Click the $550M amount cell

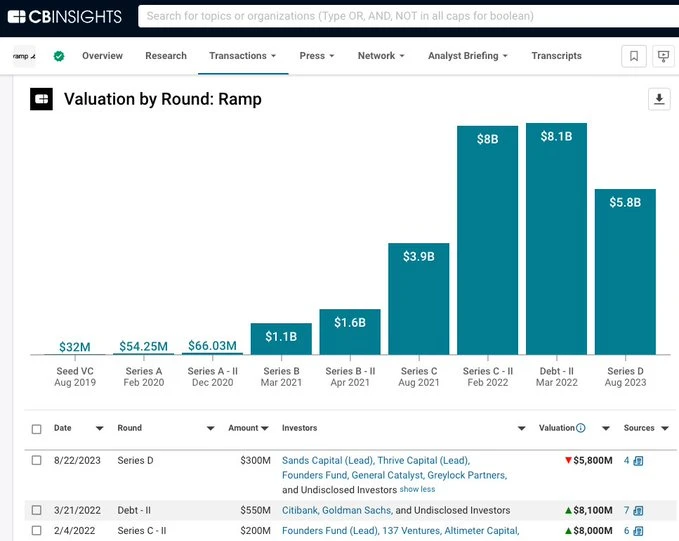point(255,510)
